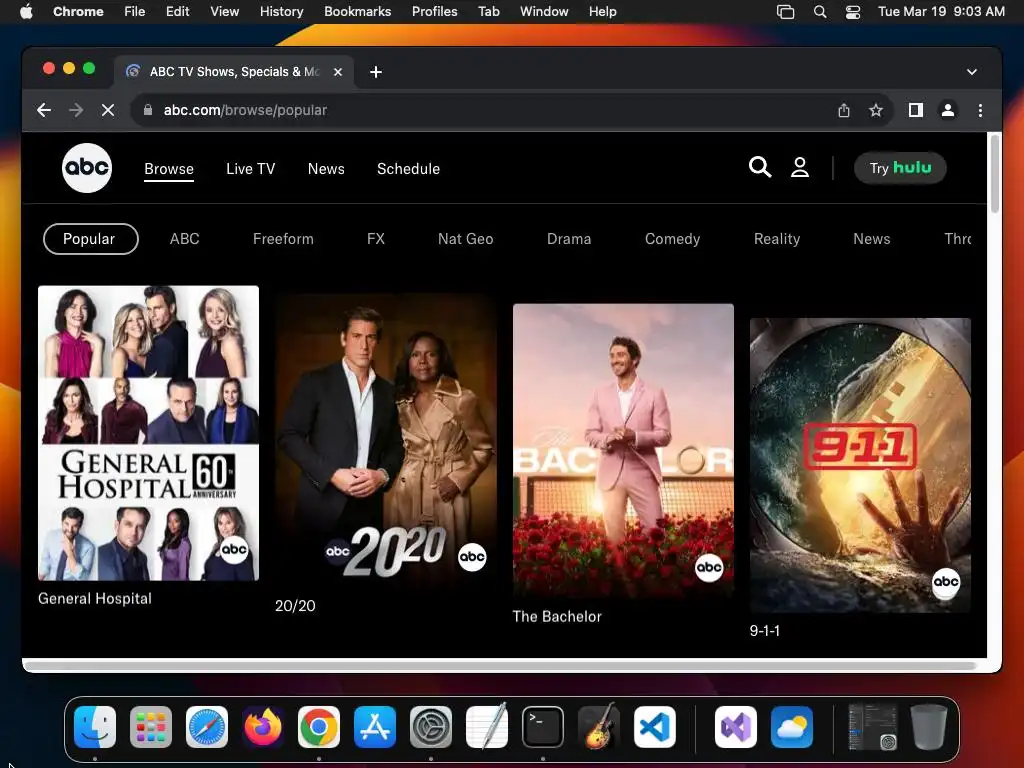Screen dimensions: 1024x768
Task: Select News in the category filter row
Action: point(871,239)
